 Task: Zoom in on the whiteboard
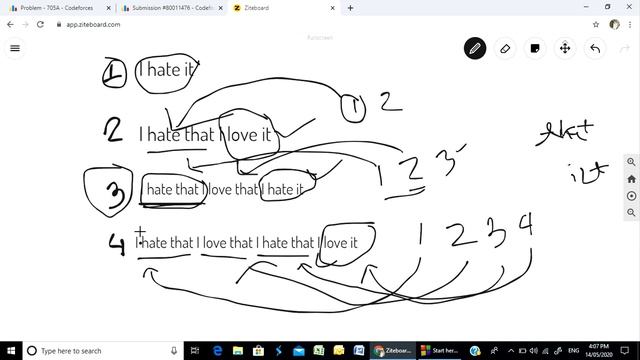(x=631, y=162)
